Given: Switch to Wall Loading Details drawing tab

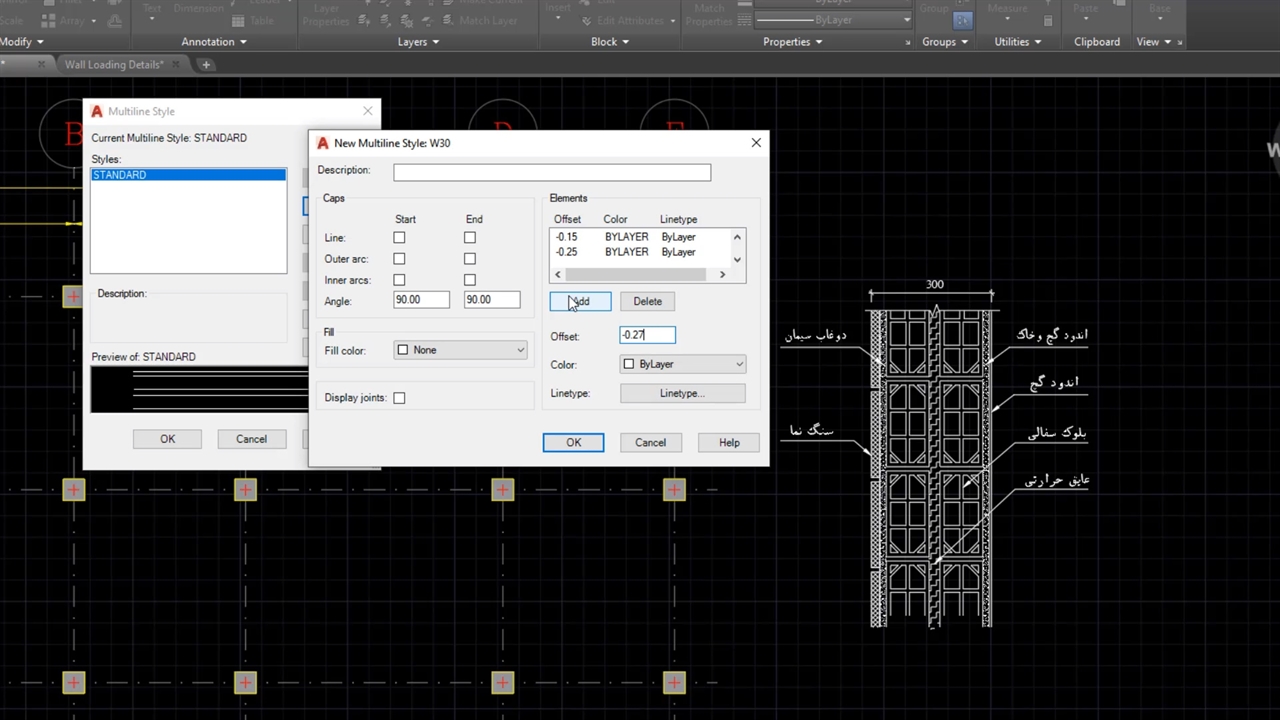Looking at the screenshot, I should click(112, 65).
